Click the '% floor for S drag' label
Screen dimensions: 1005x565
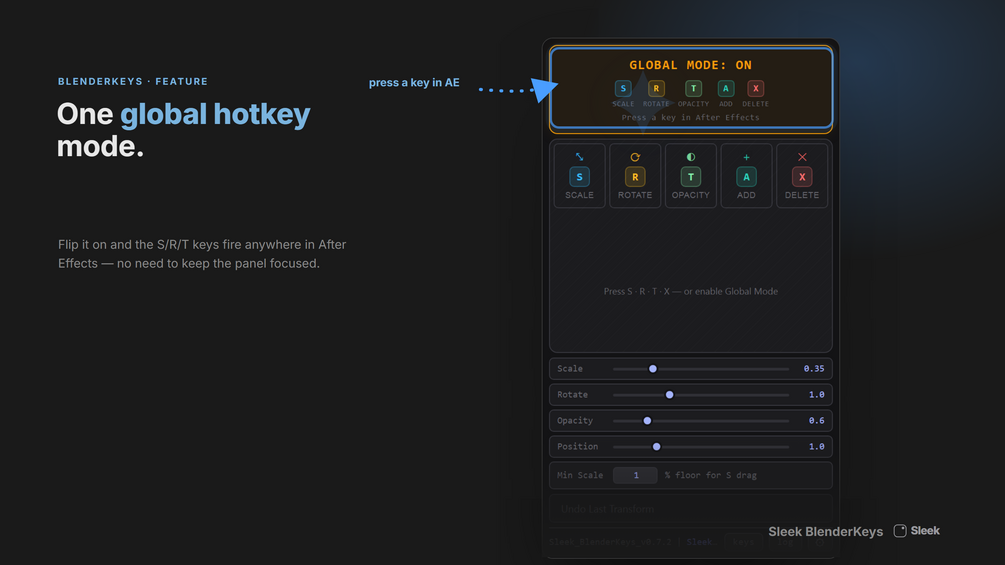tap(710, 475)
